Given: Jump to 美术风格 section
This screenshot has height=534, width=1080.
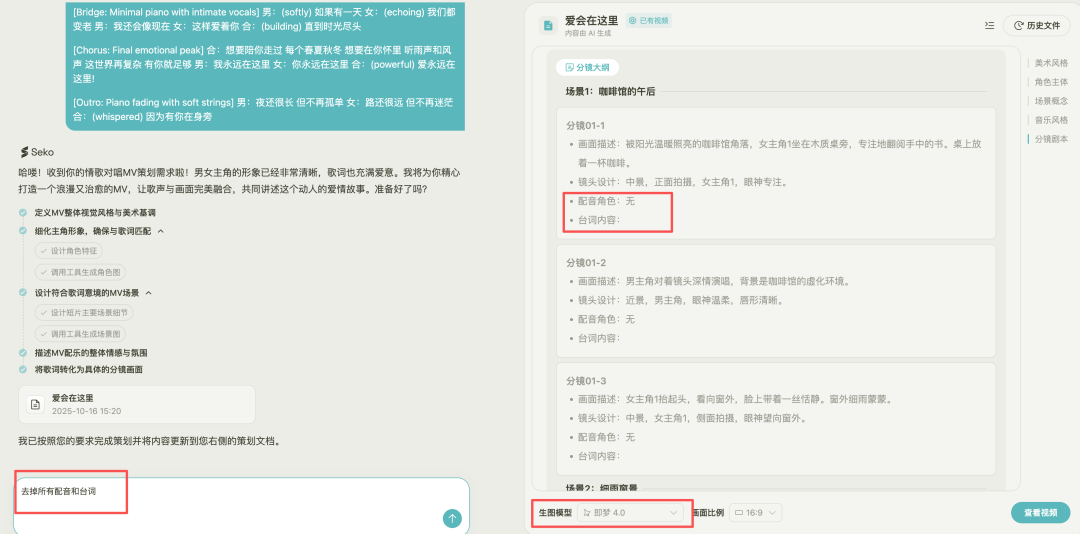Looking at the screenshot, I should pos(1051,63).
